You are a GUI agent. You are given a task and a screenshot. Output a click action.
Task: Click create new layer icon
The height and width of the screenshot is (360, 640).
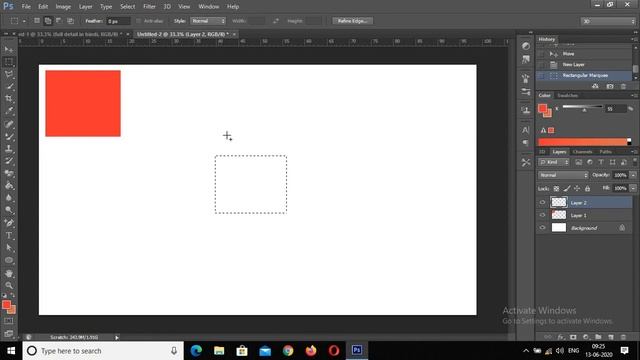pos(611,337)
